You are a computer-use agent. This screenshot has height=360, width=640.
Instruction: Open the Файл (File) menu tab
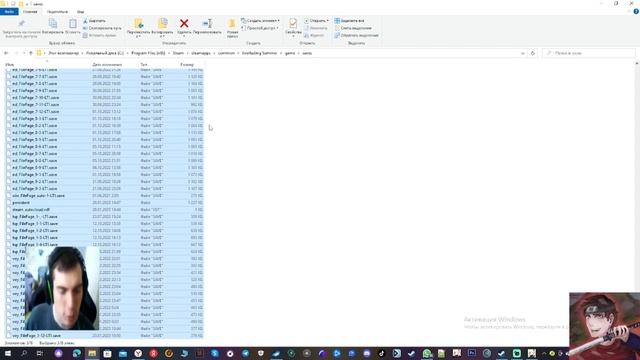point(9,12)
